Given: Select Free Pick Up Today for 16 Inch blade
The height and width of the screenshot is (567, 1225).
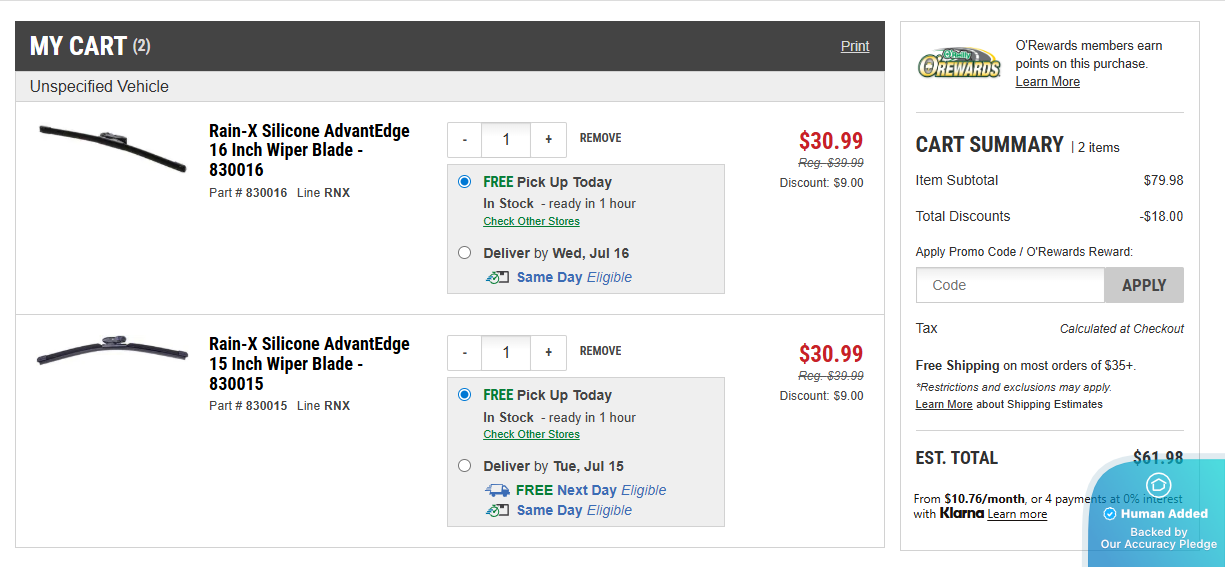Looking at the screenshot, I should pyautogui.click(x=464, y=182).
